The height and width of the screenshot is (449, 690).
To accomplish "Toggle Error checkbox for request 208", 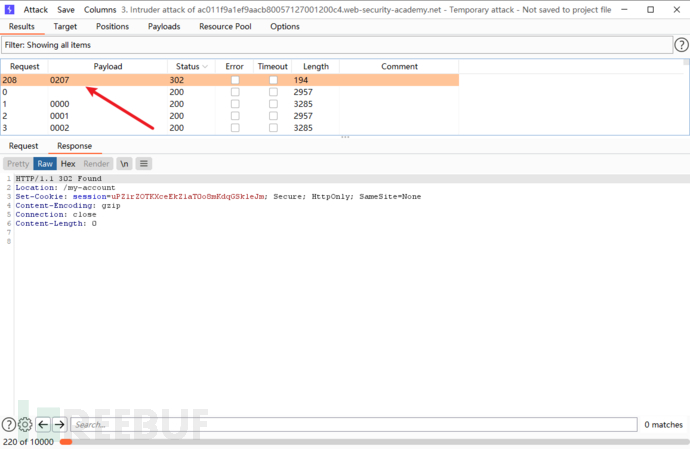I will coord(235,80).
